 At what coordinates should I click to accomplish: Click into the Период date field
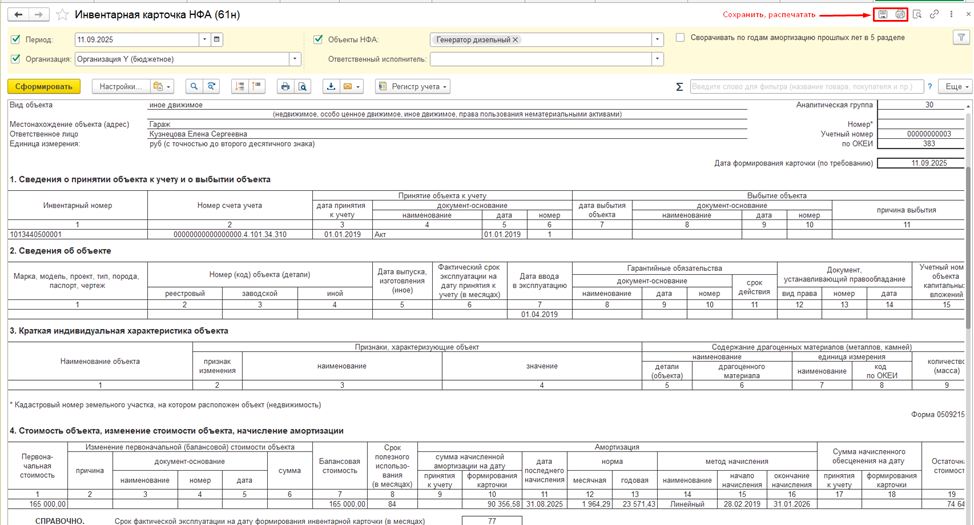(x=137, y=39)
